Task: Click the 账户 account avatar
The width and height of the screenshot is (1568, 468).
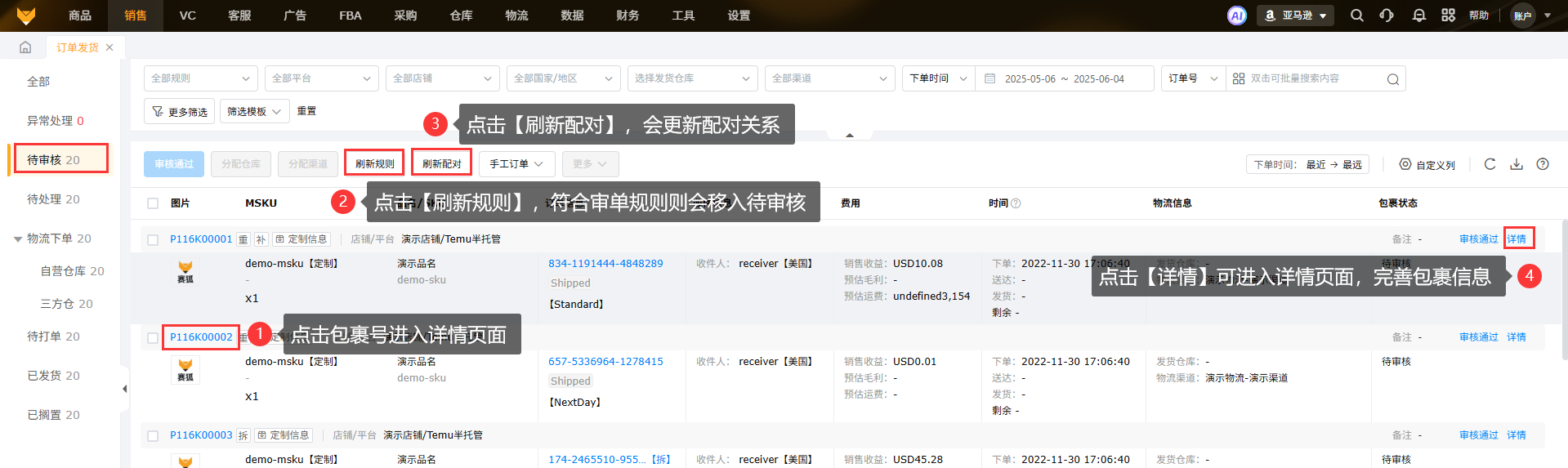Action: (x=1523, y=16)
